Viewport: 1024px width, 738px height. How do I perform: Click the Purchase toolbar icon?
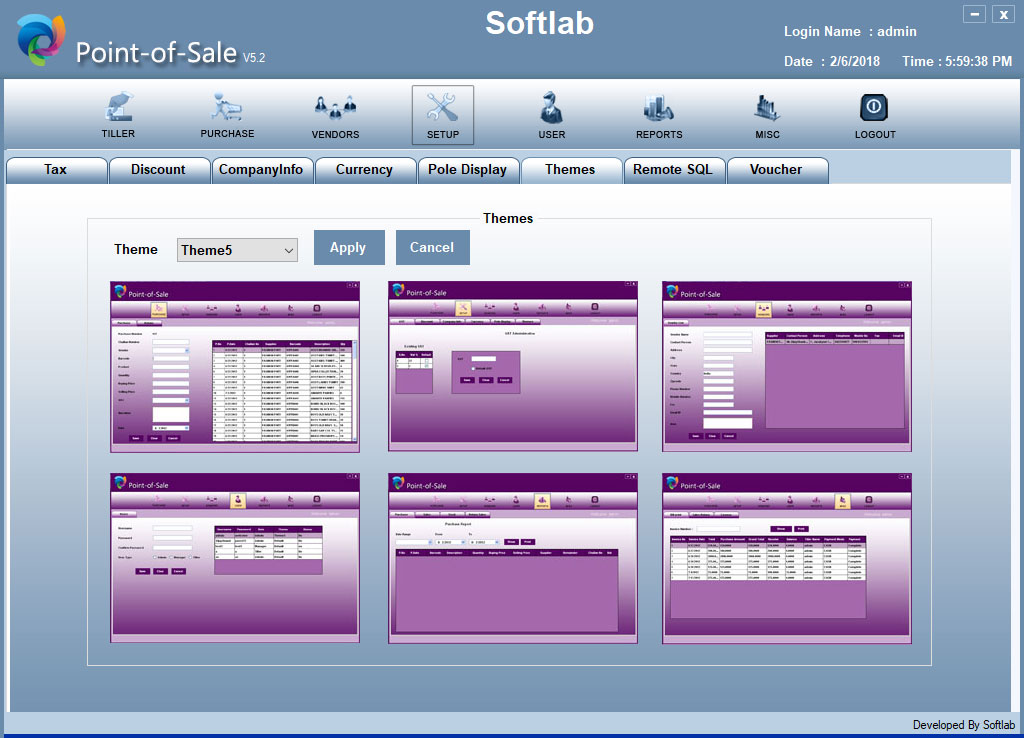[227, 108]
